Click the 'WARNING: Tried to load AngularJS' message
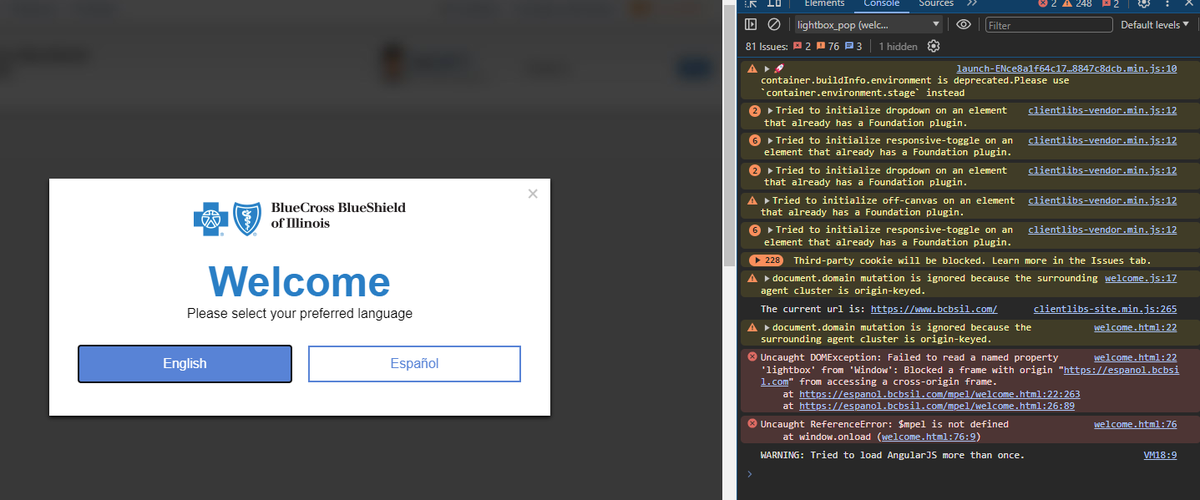The image size is (1200, 500). [892, 455]
